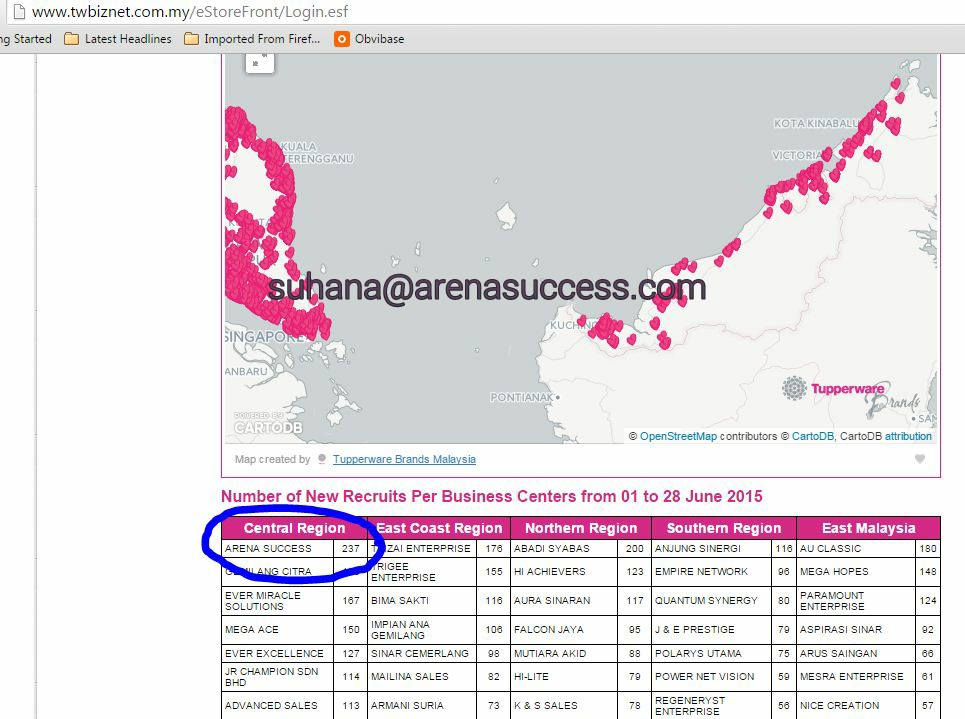The width and height of the screenshot is (965, 719).
Task: Click the MUTIARA AKID cell
Action: [x=564, y=653]
